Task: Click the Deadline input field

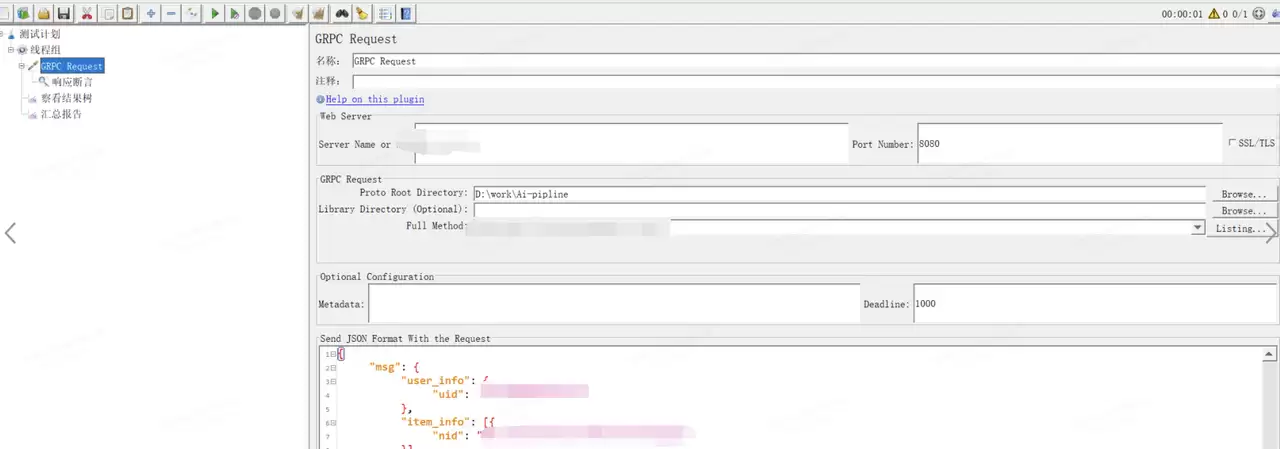Action: [1095, 304]
